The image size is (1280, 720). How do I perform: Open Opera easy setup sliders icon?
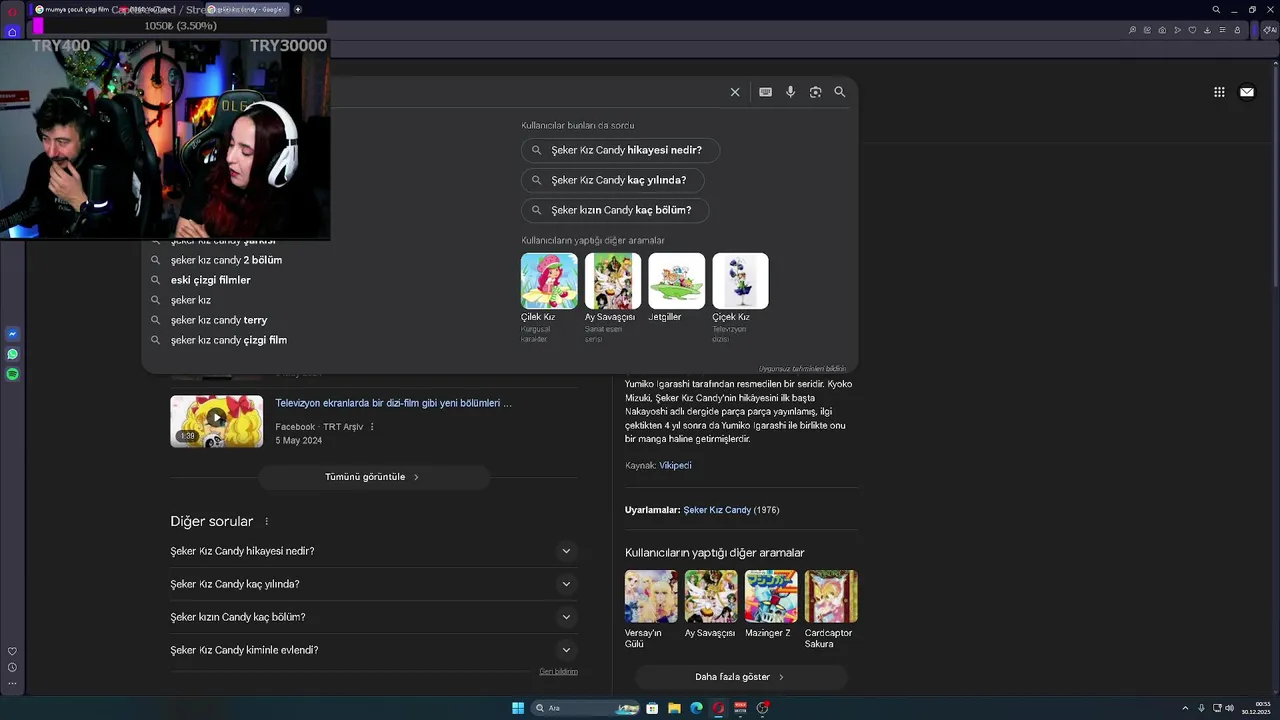click(1222, 30)
